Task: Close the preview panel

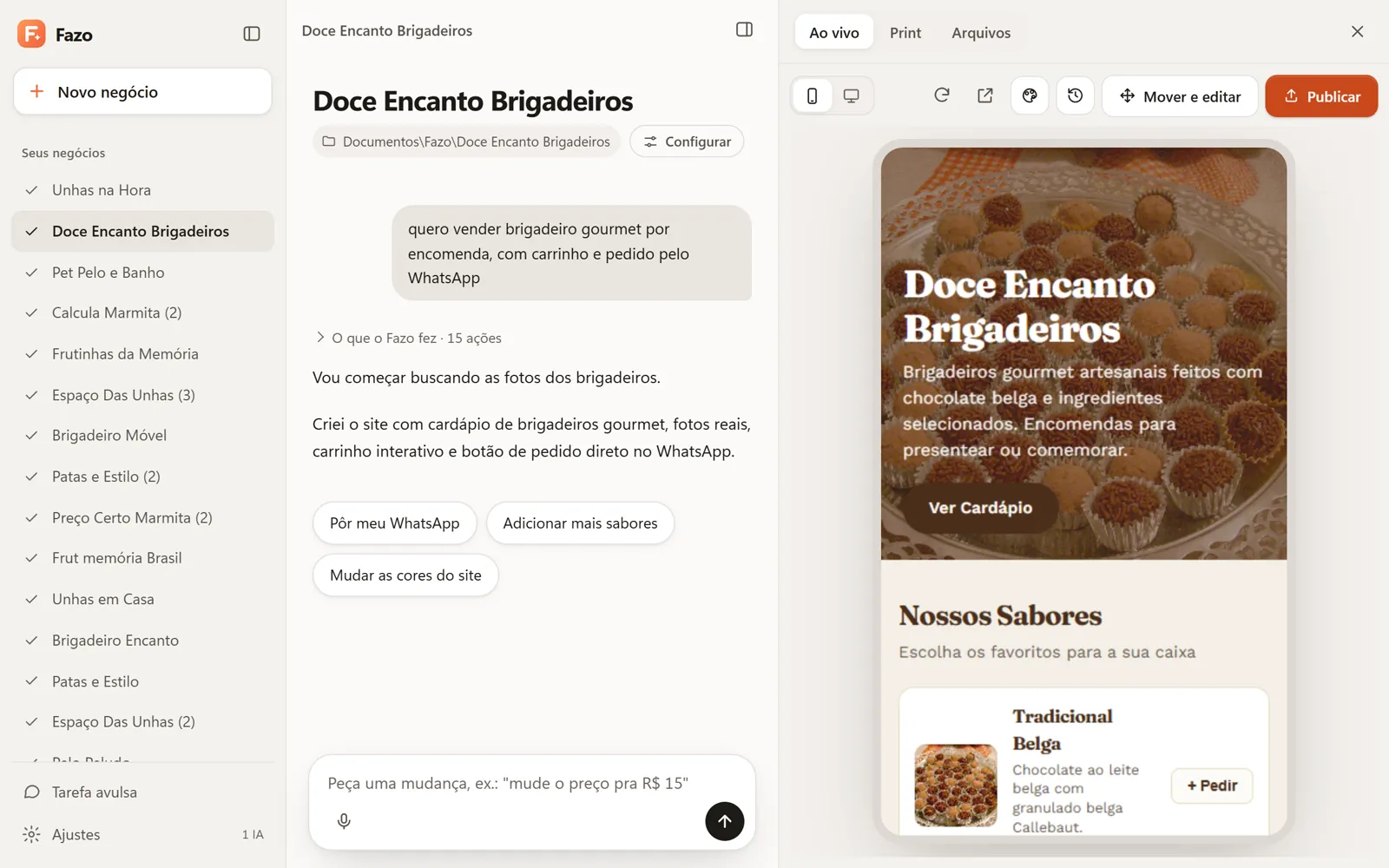Action: tap(1358, 31)
